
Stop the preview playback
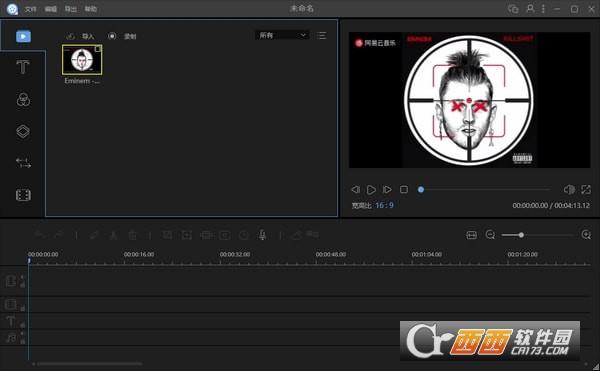pos(404,189)
